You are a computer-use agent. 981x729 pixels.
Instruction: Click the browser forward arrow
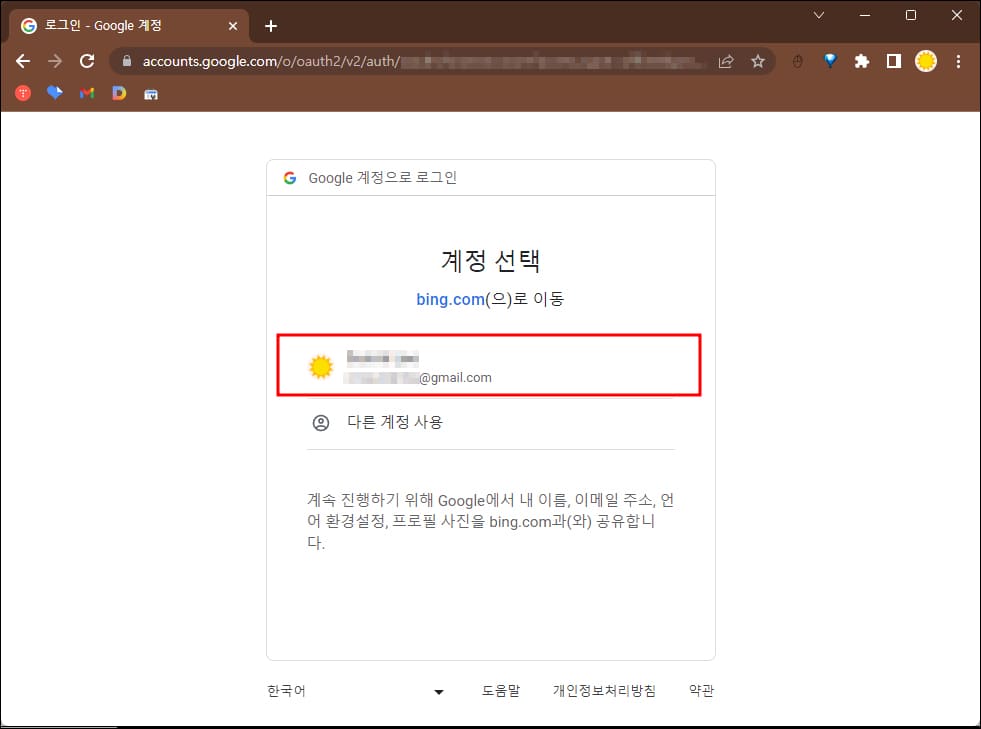pos(55,61)
